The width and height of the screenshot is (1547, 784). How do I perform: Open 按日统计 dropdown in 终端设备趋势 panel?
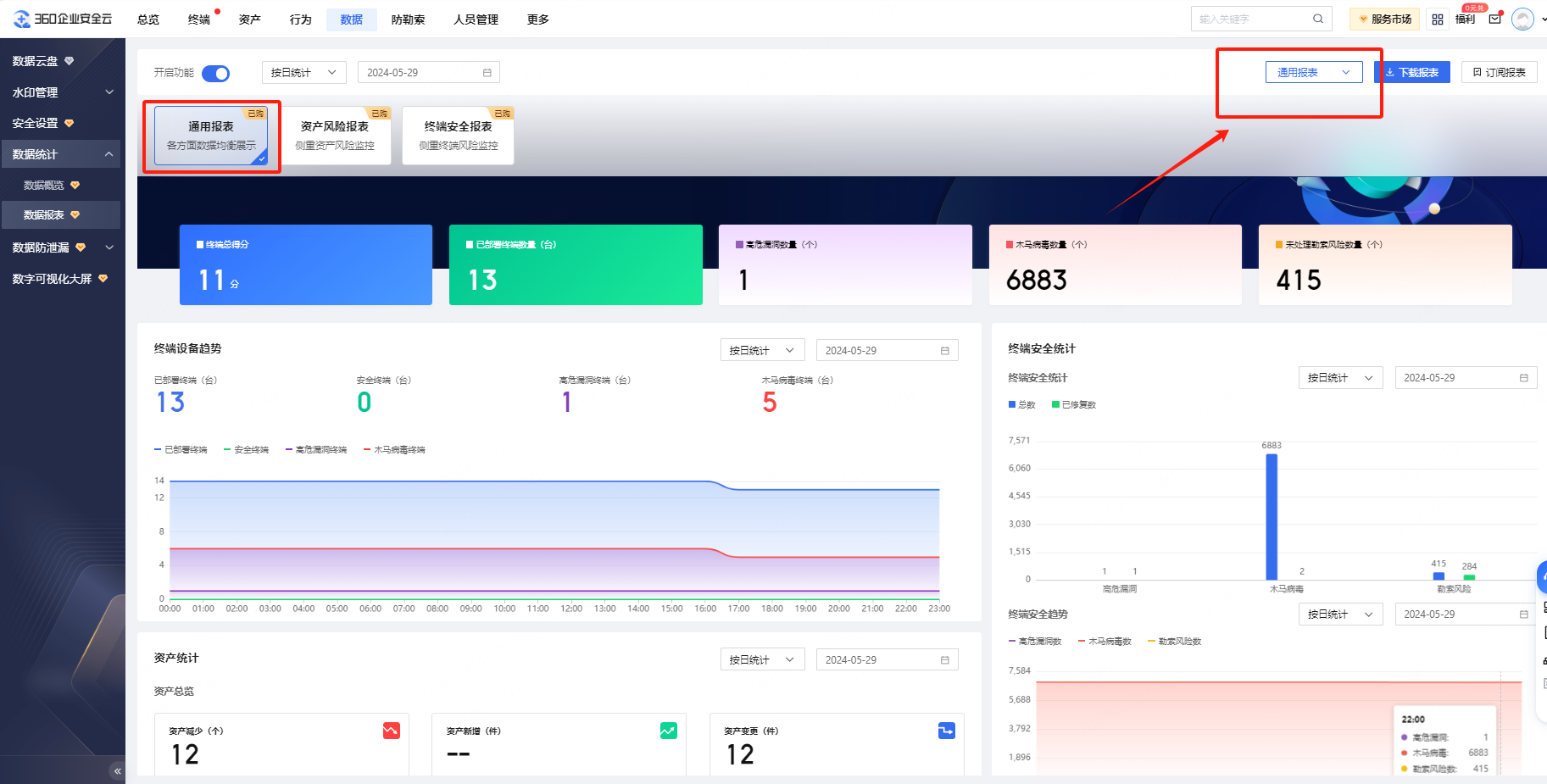coord(761,350)
